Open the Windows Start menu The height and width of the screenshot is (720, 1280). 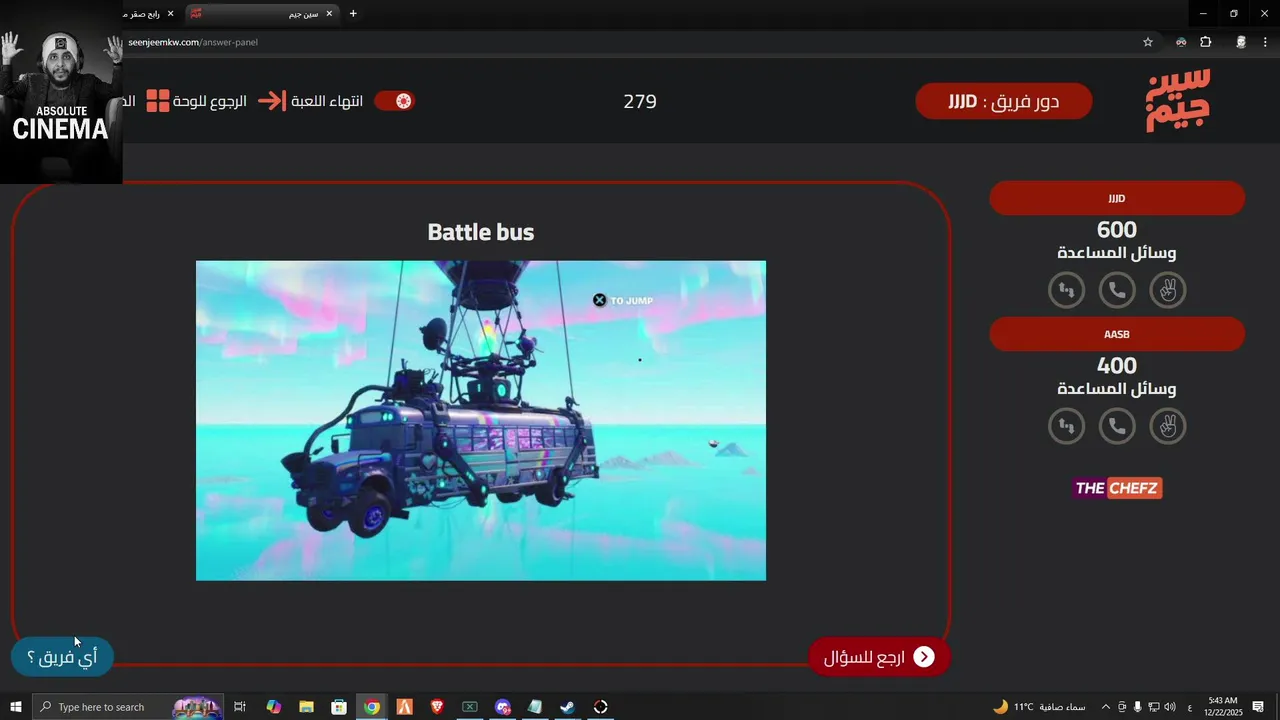tap(16, 707)
